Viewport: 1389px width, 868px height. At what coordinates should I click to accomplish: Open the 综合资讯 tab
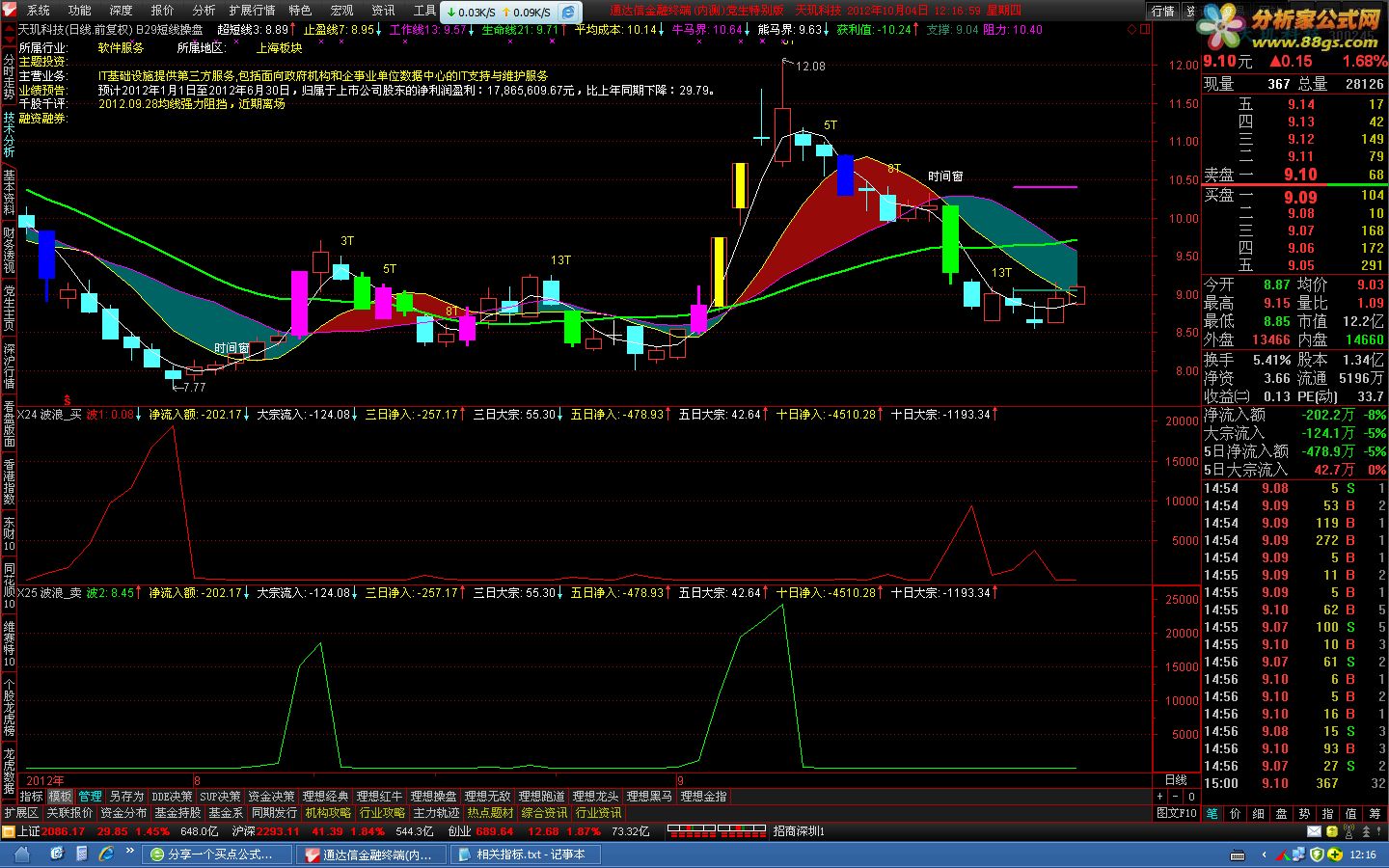click(544, 813)
